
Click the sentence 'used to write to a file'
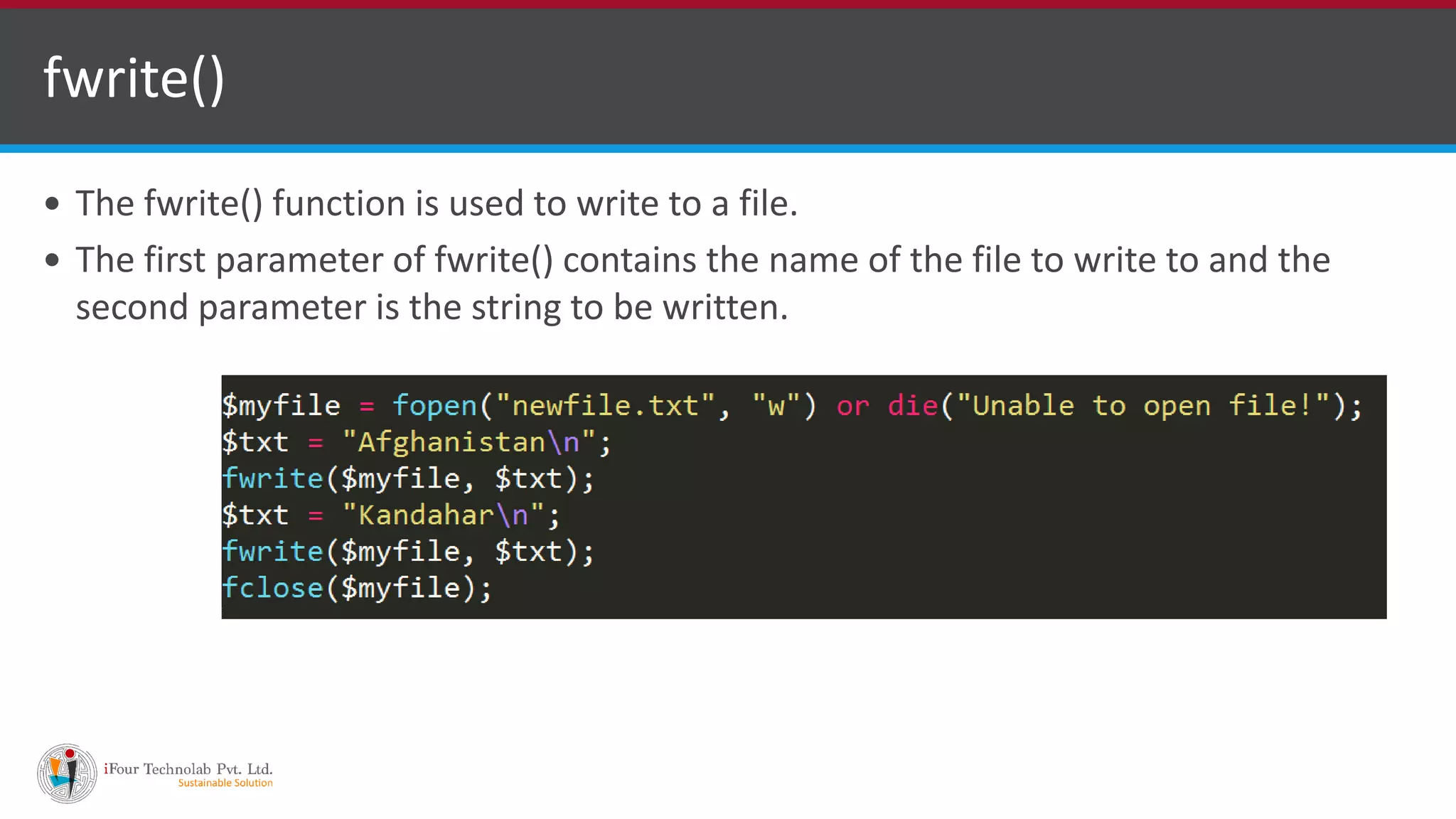[623, 204]
